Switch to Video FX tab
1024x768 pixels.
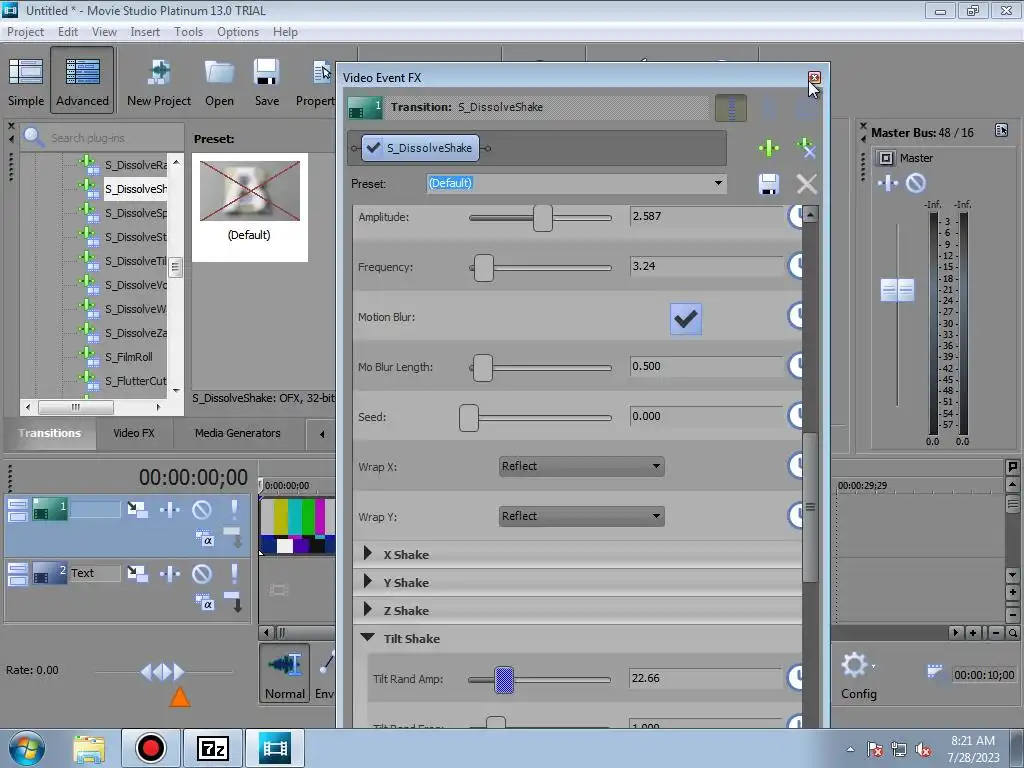[x=134, y=433]
